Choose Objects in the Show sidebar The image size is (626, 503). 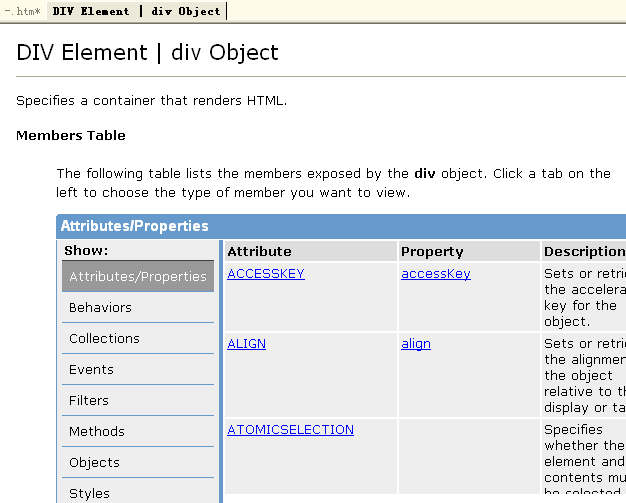coord(94,463)
